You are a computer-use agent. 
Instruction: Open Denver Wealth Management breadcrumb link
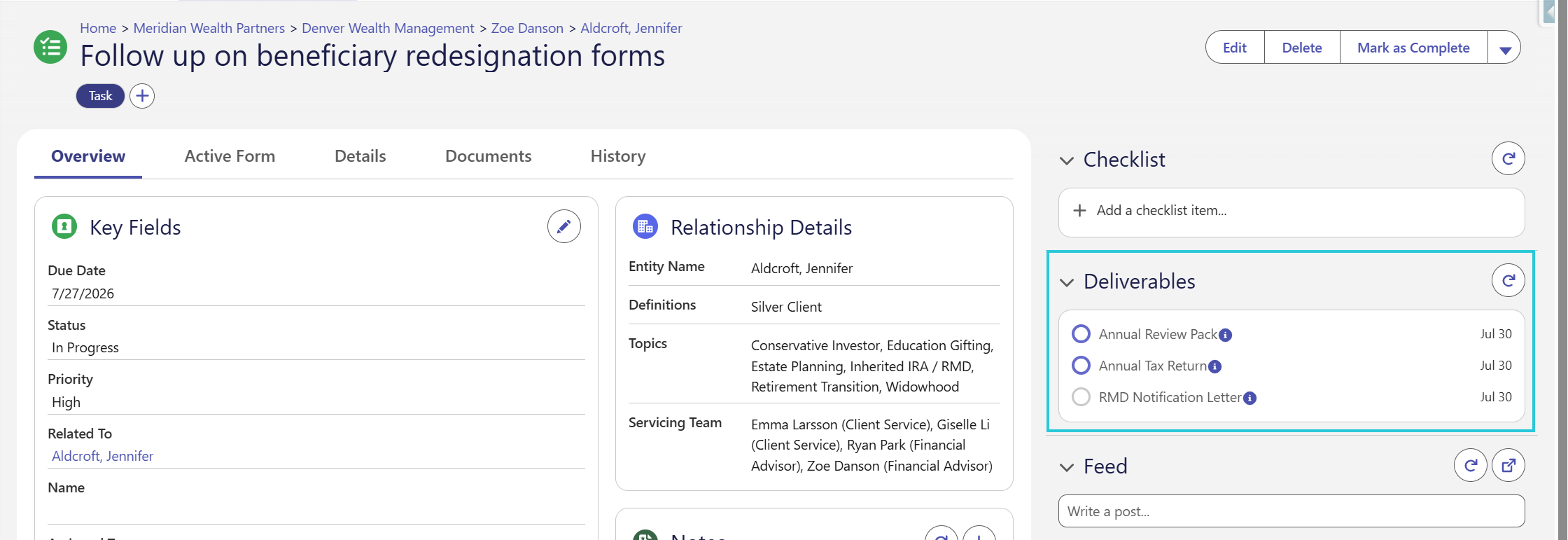coord(388,28)
